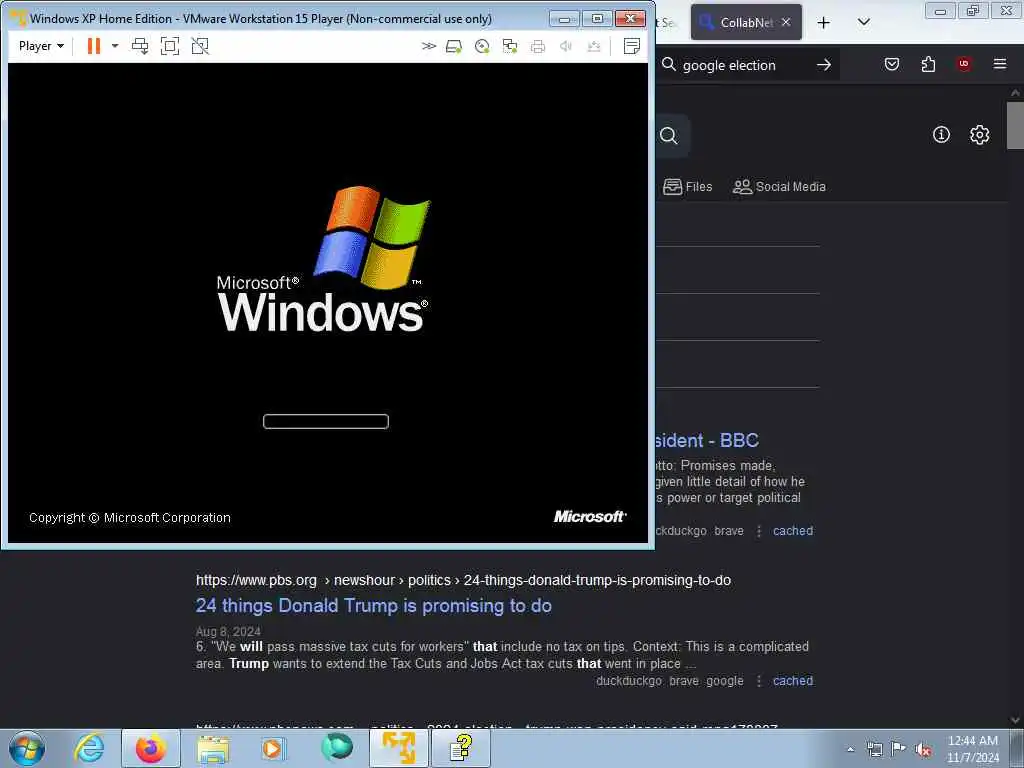The width and height of the screenshot is (1024, 768).
Task: Expand the power options dropdown arrow
Action: click(115, 46)
